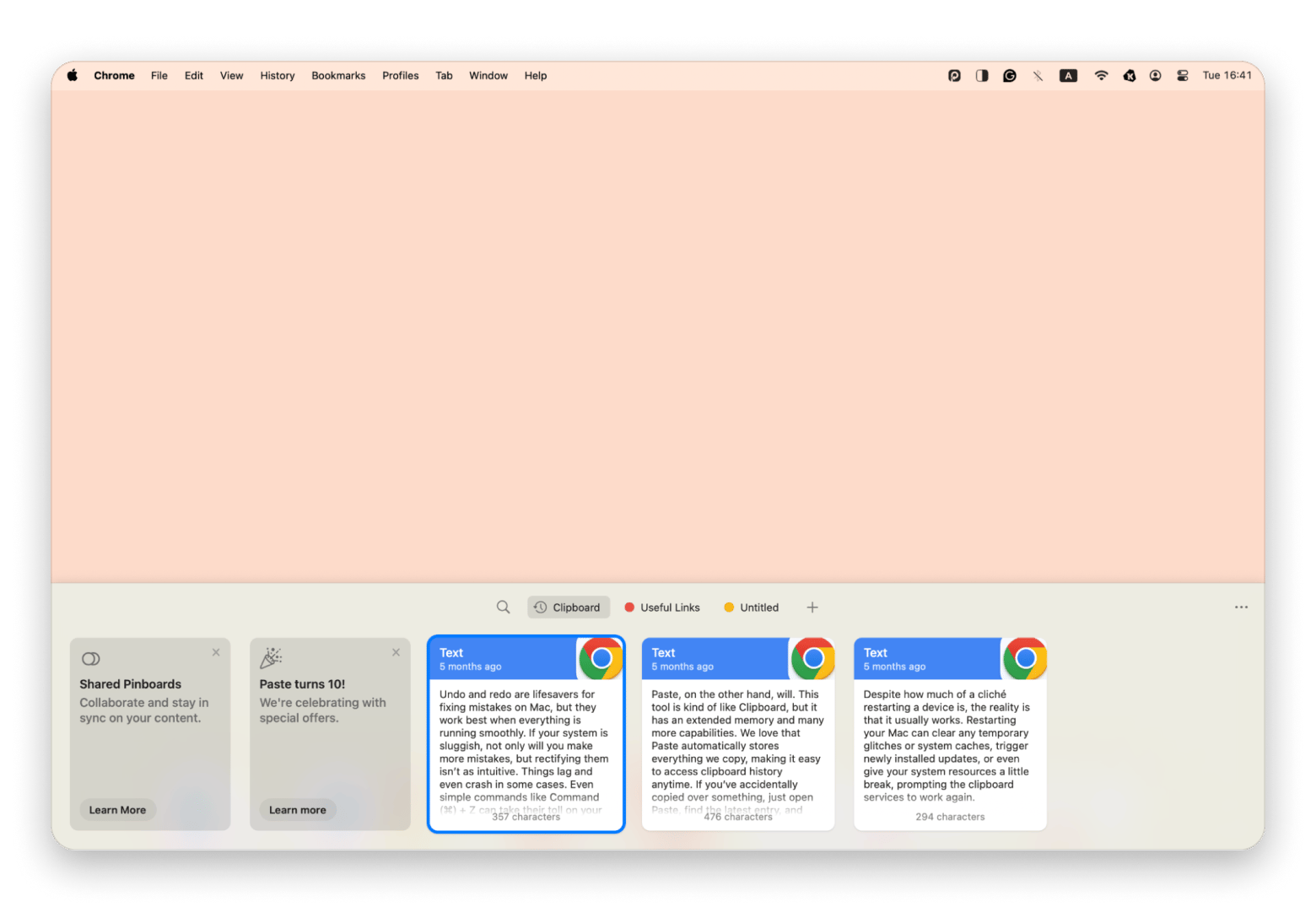Select the Clipboard history tab

click(569, 607)
